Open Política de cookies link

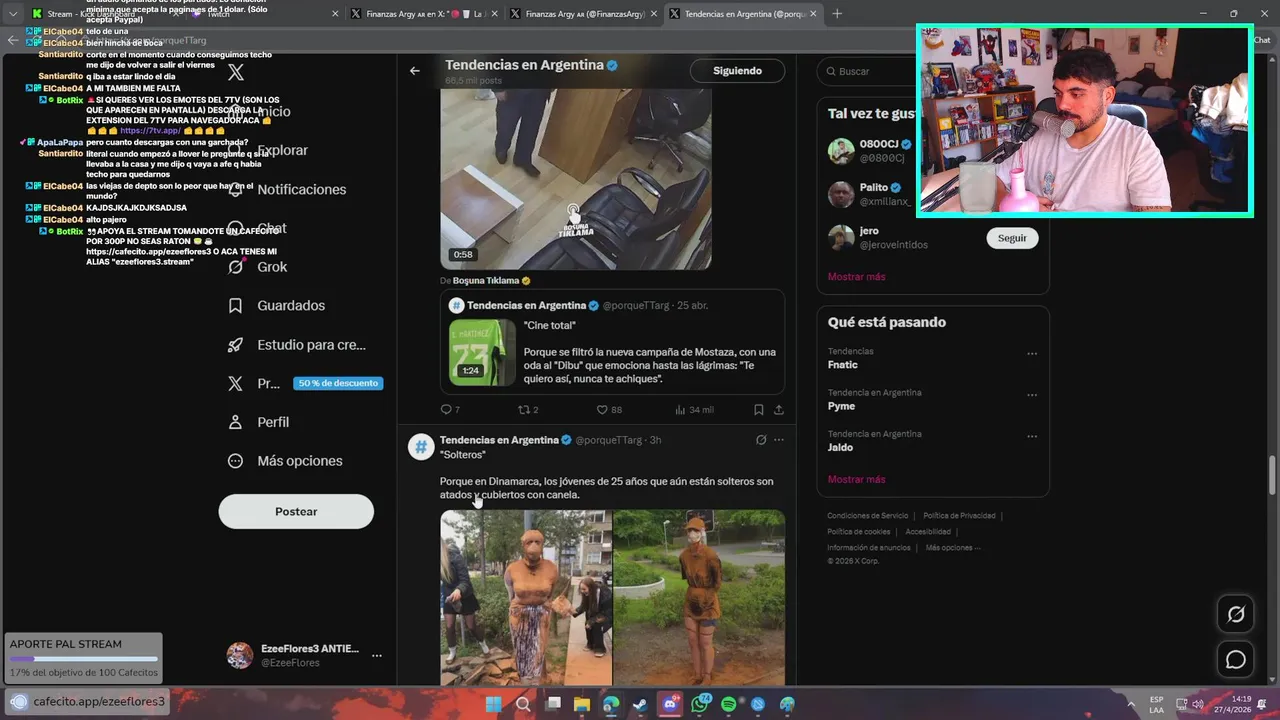pos(858,532)
